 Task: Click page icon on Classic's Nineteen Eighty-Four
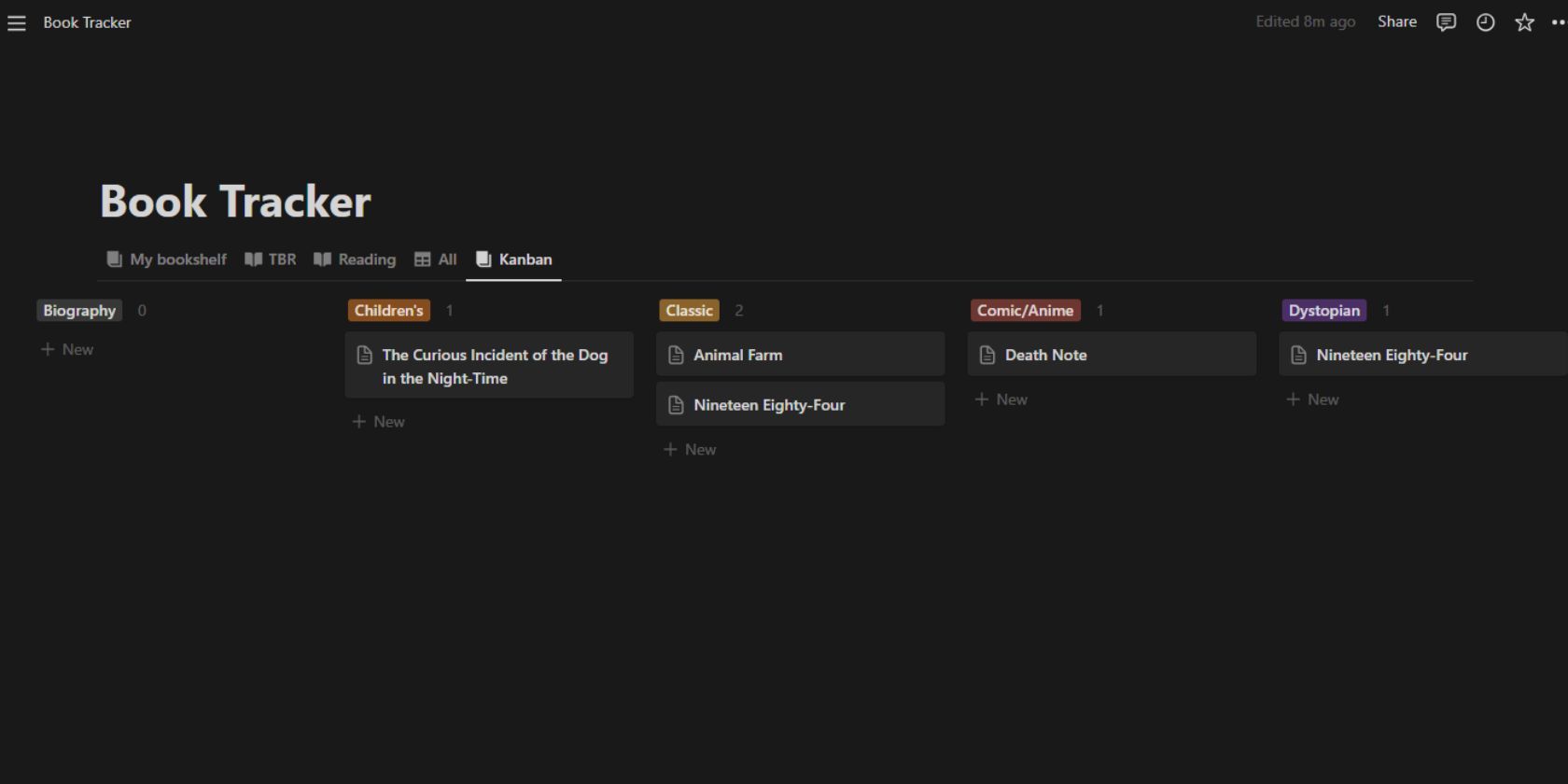[677, 405]
